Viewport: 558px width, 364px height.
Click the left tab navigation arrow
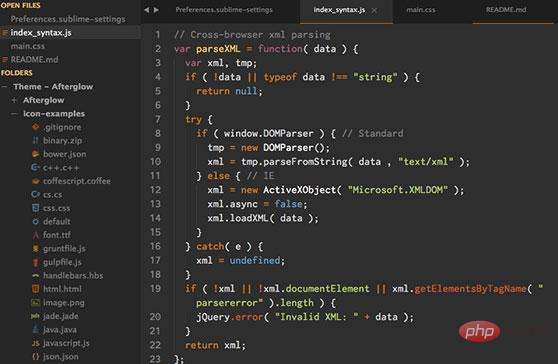[x=147, y=10]
